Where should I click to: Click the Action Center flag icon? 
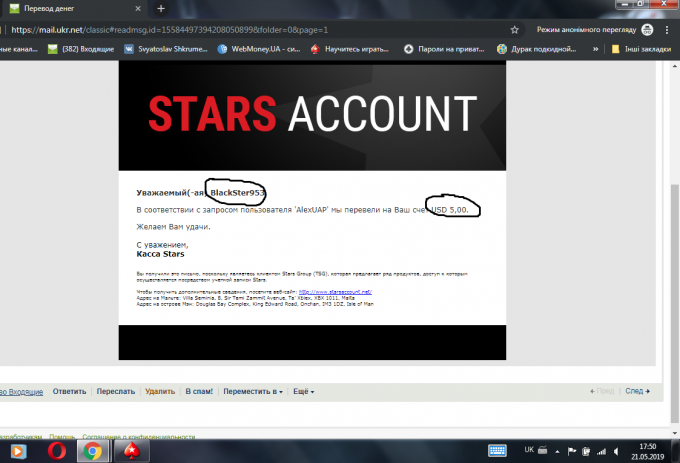[x=572, y=451]
